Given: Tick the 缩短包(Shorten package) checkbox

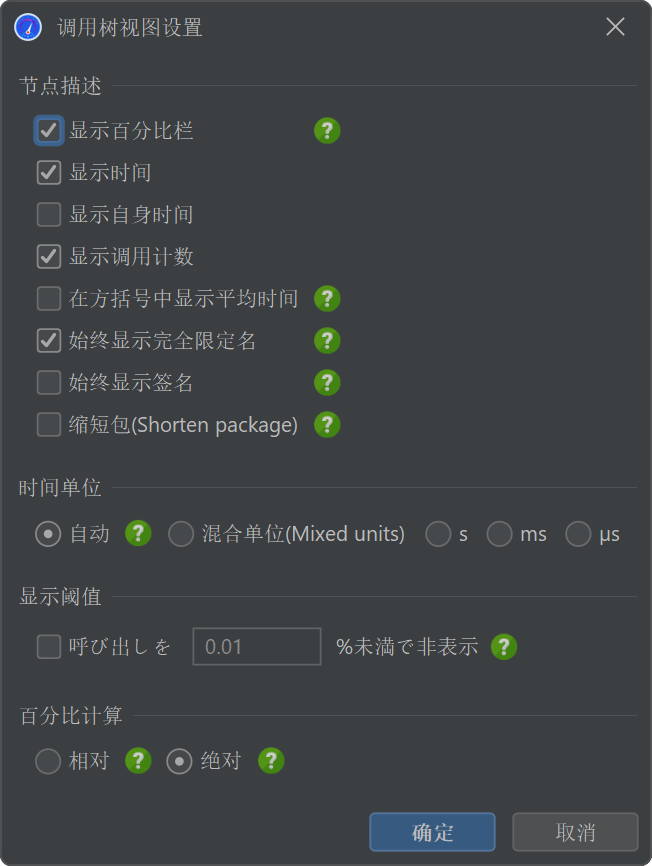Looking at the screenshot, I should click(x=49, y=425).
